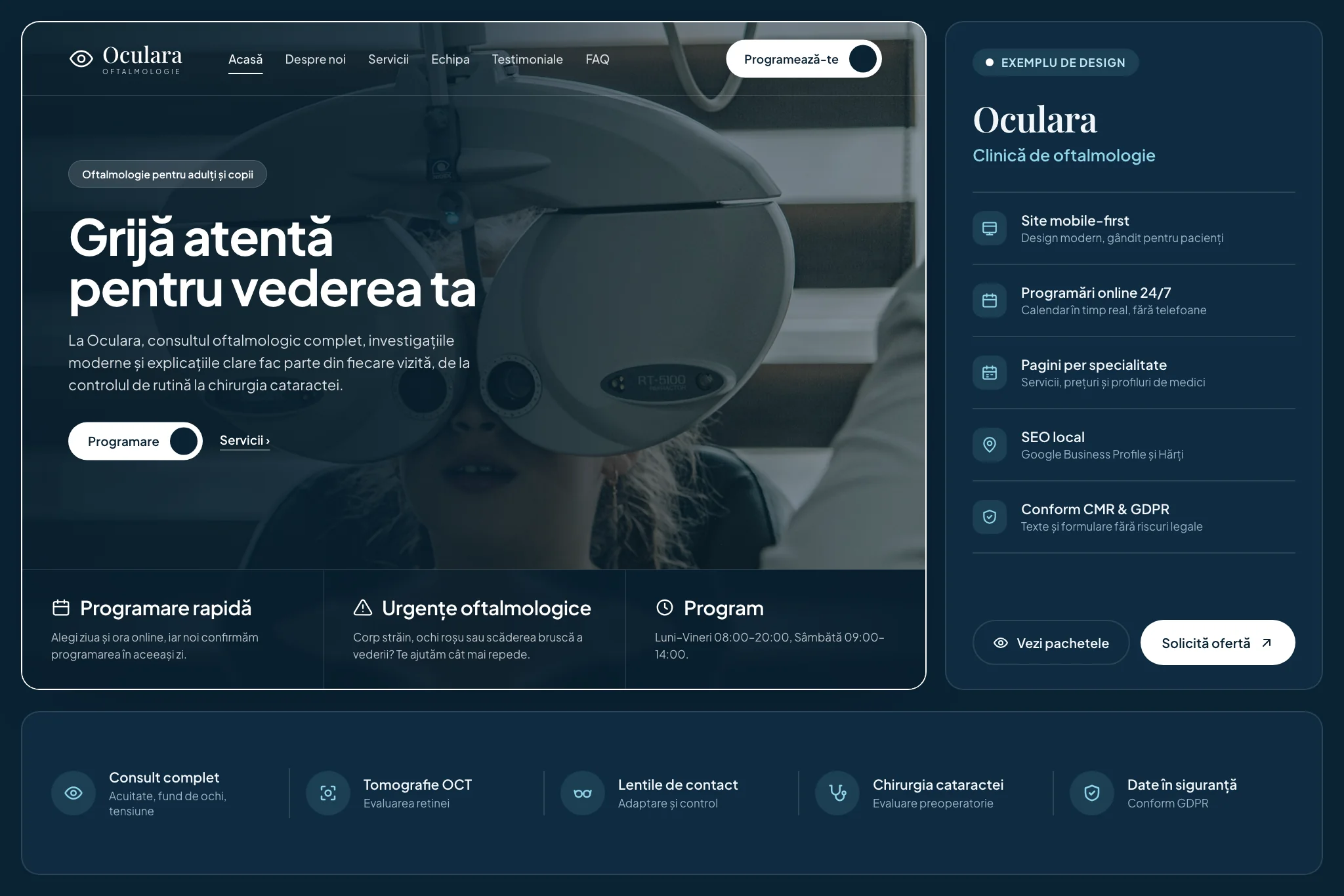The height and width of the screenshot is (896, 1344).
Task: Go to the Acasă nav item
Action: 245,59
